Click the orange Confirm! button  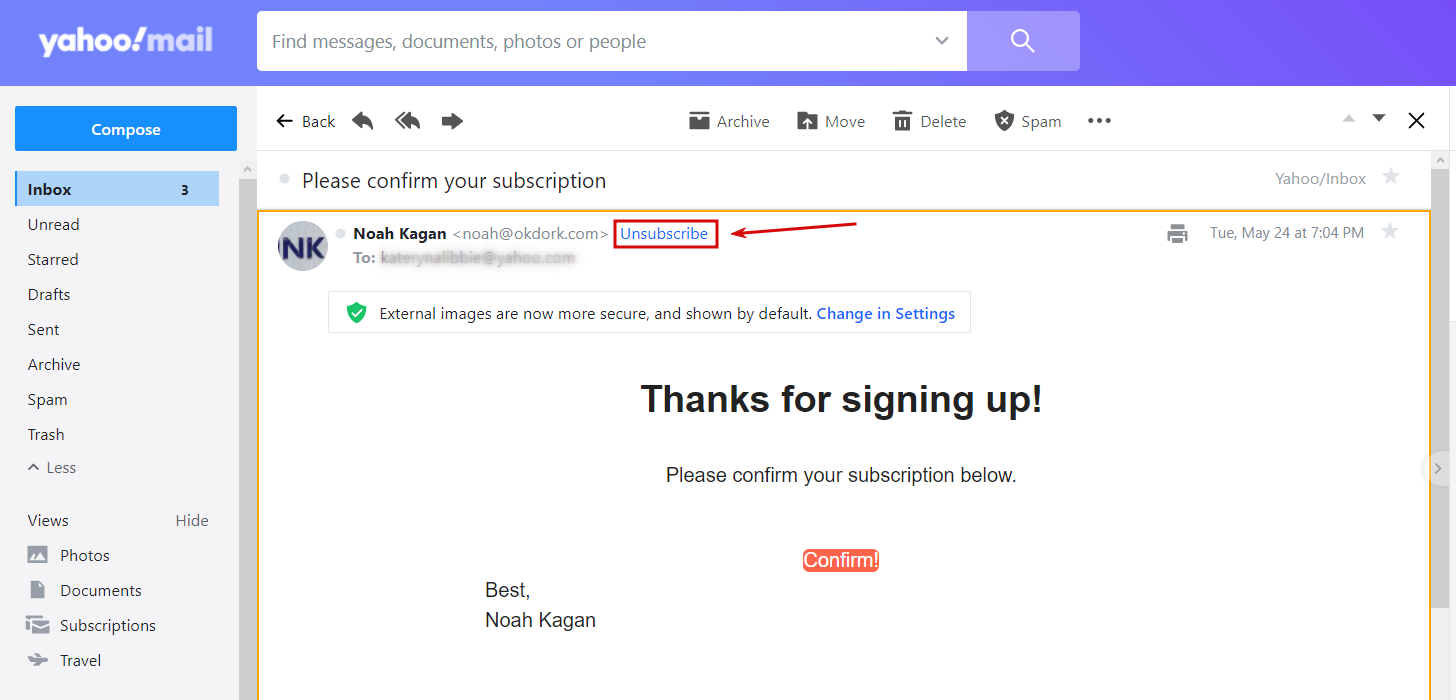point(841,560)
